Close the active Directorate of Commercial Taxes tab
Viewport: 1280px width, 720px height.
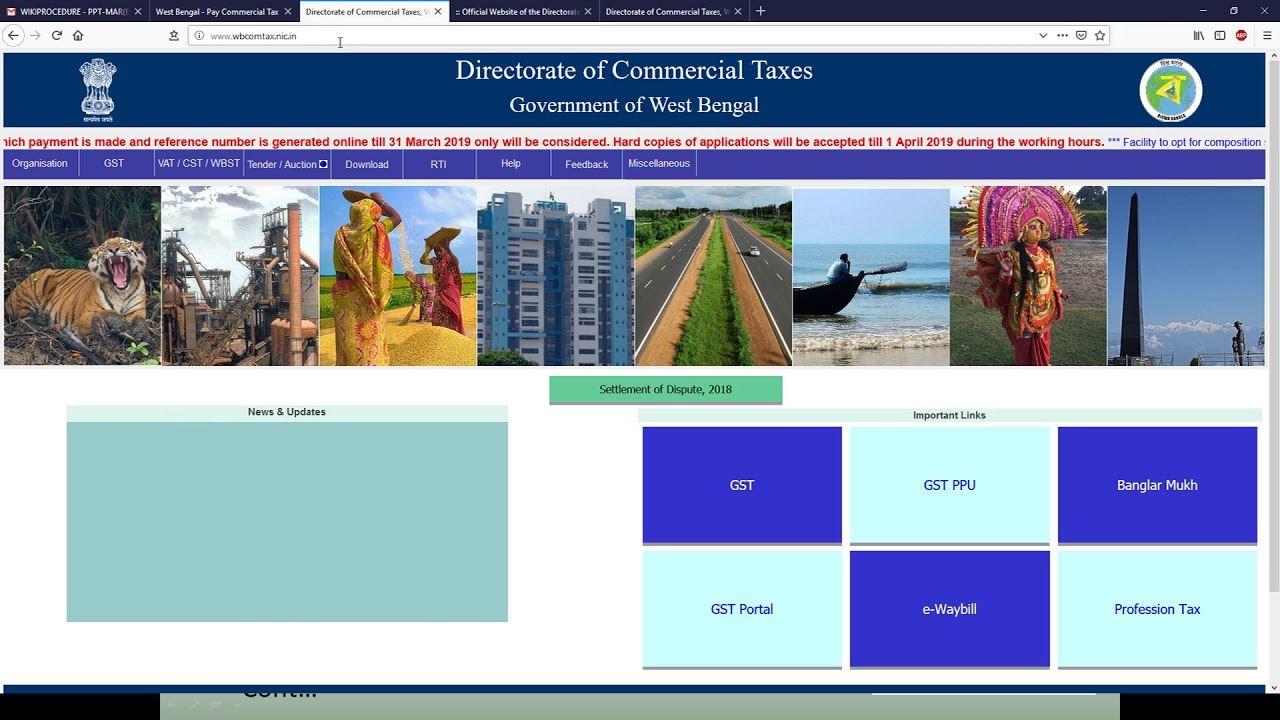point(438,11)
